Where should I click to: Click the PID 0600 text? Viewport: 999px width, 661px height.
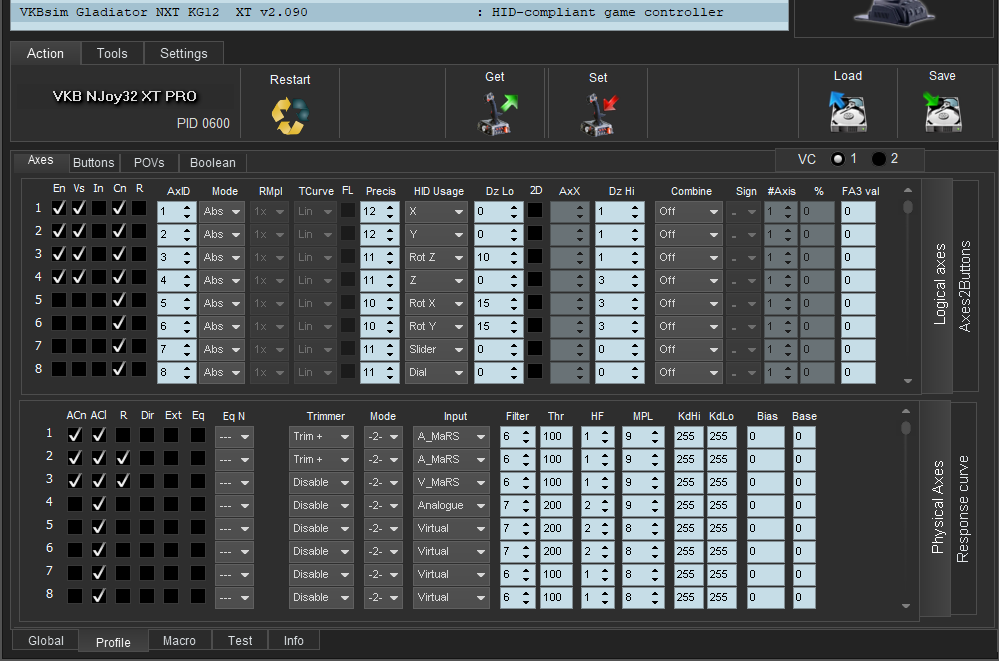(x=203, y=124)
